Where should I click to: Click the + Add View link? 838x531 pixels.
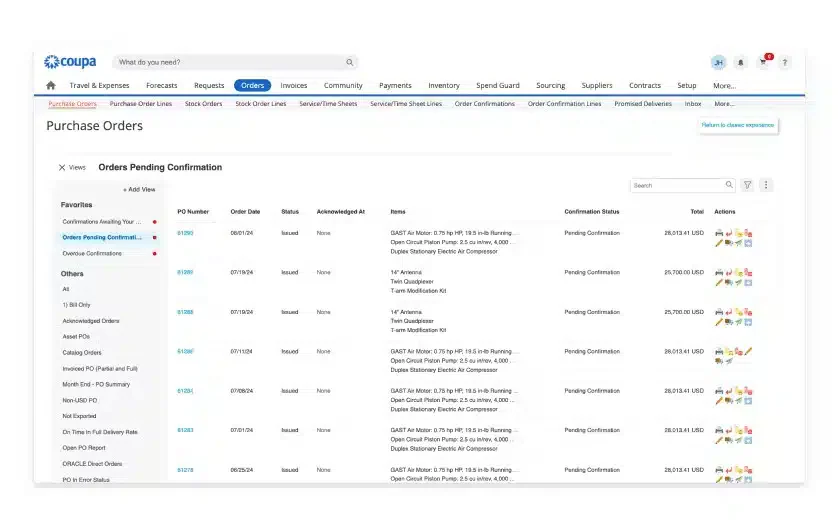[139, 190]
